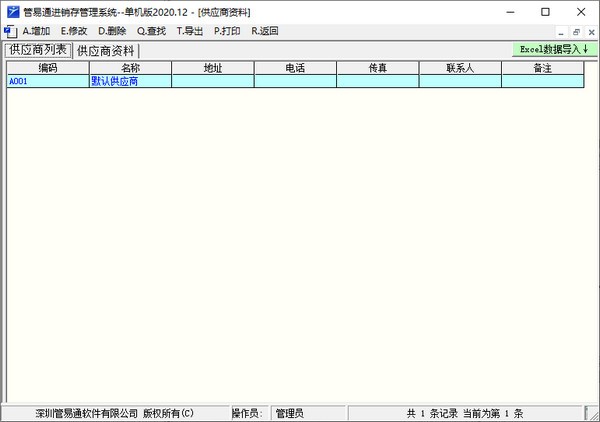Click Q.查找 to search suppliers
600x422 pixels.
(151, 31)
